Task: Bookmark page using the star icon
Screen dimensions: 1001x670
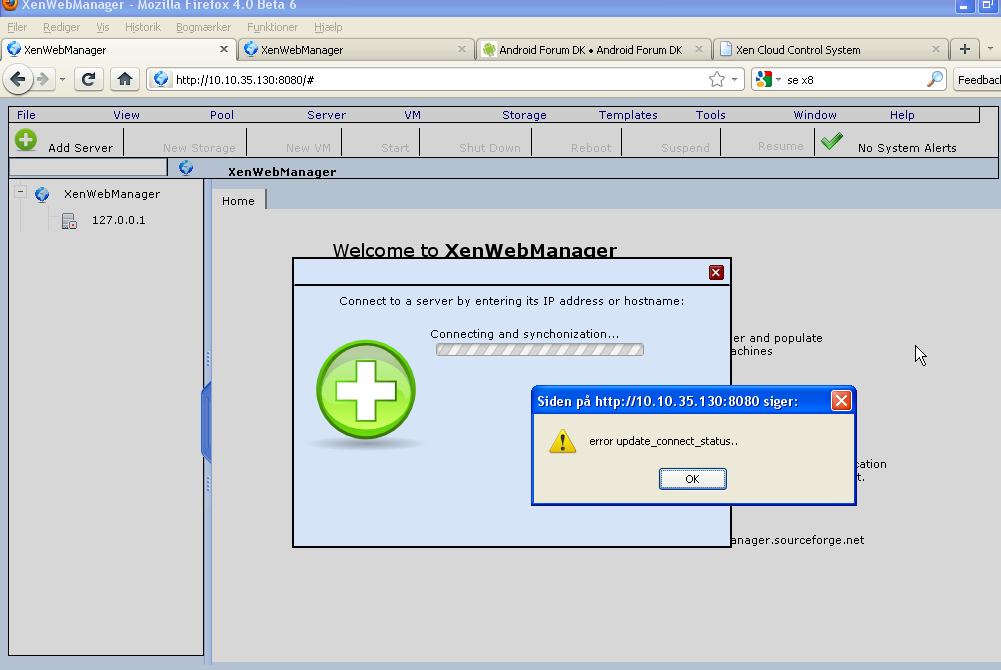Action: tap(716, 79)
